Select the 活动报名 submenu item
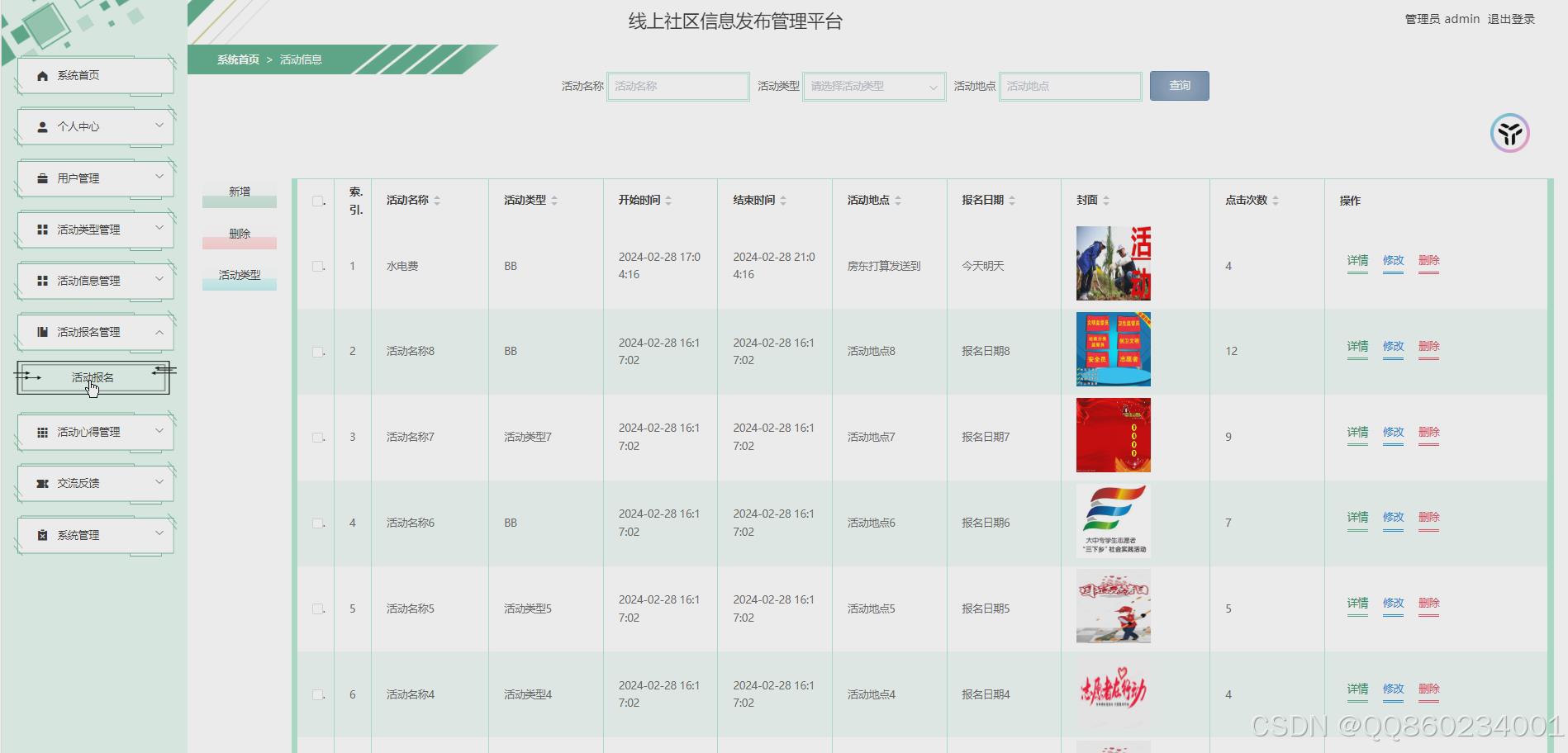The width and height of the screenshot is (1568, 753). (93, 377)
